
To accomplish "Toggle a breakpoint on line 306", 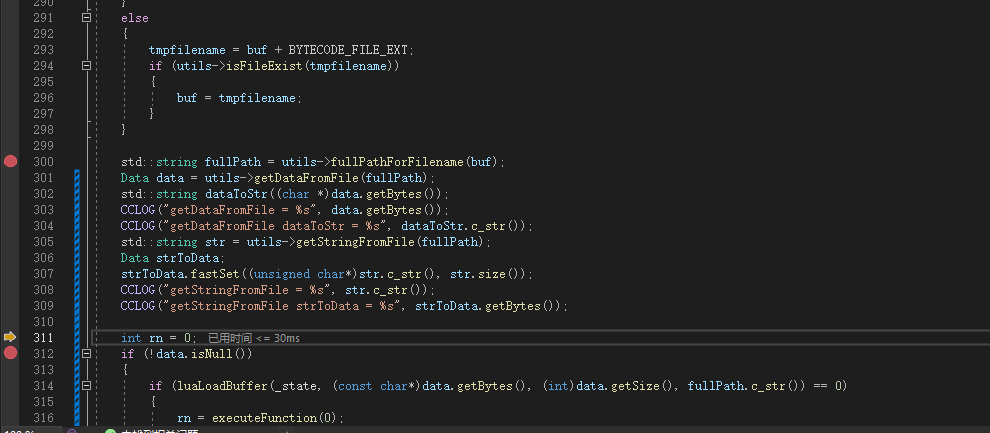I will pos(11,257).
